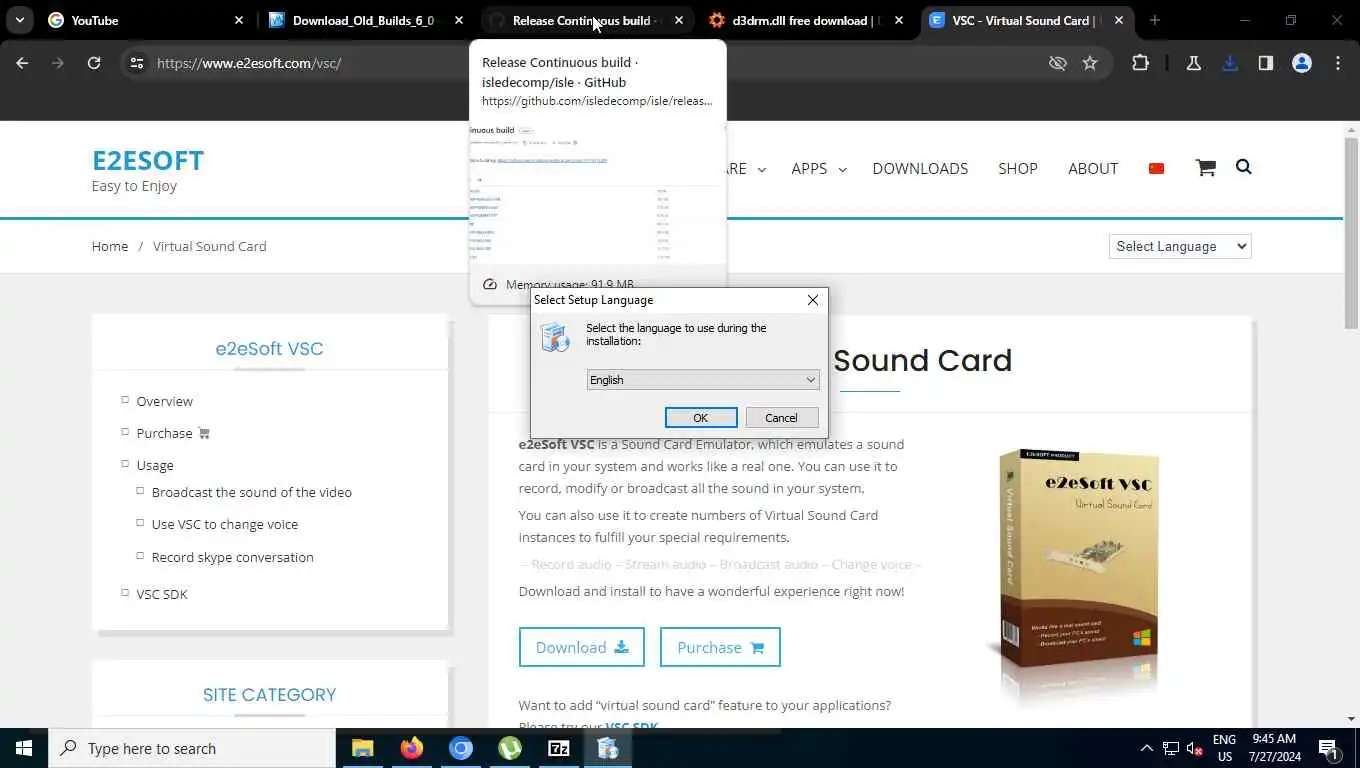Open the tab search dropdown arrow
The height and width of the screenshot is (768, 1360).
pyautogui.click(x=20, y=20)
